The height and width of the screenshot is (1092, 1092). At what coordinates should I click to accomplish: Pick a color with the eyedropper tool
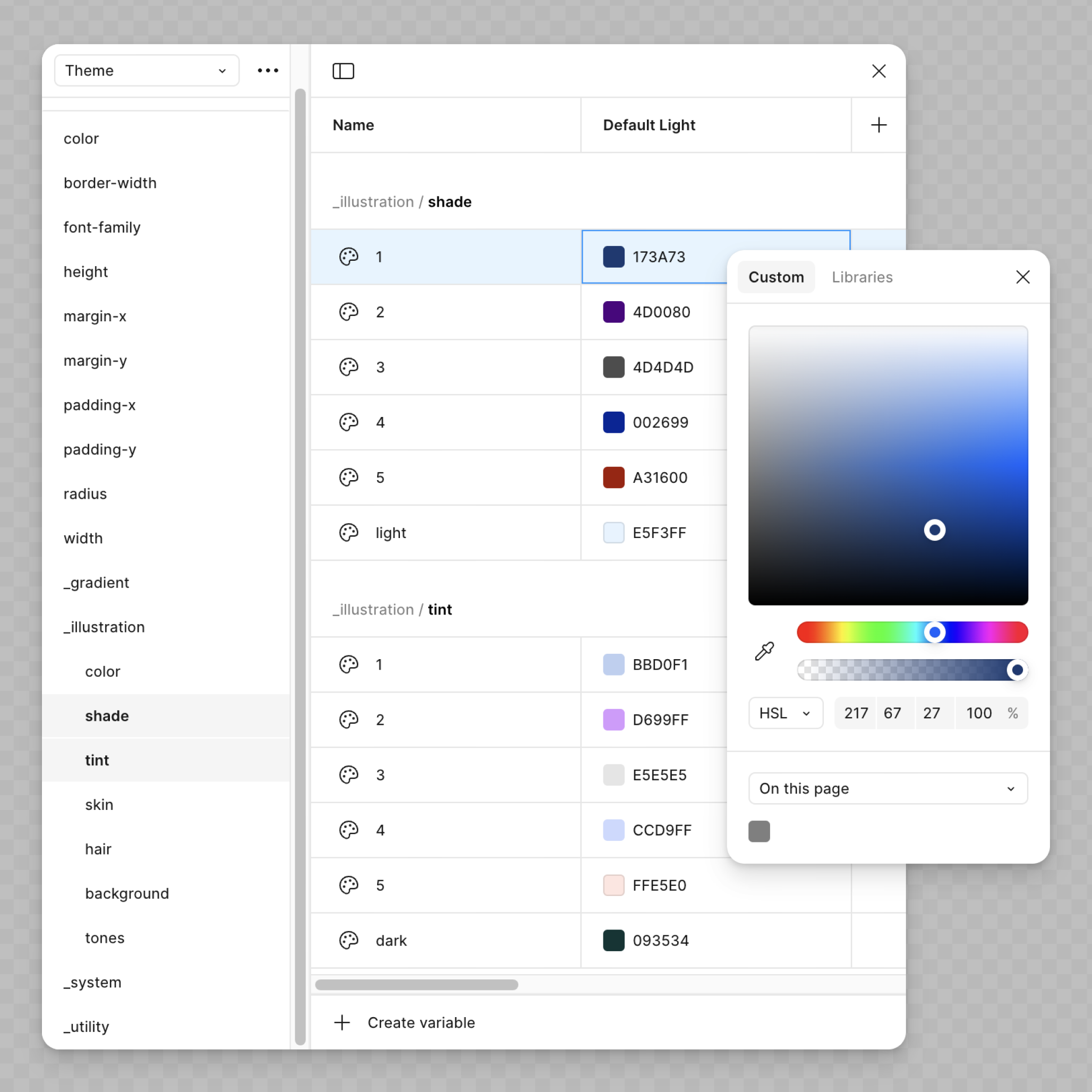click(x=764, y=651)
